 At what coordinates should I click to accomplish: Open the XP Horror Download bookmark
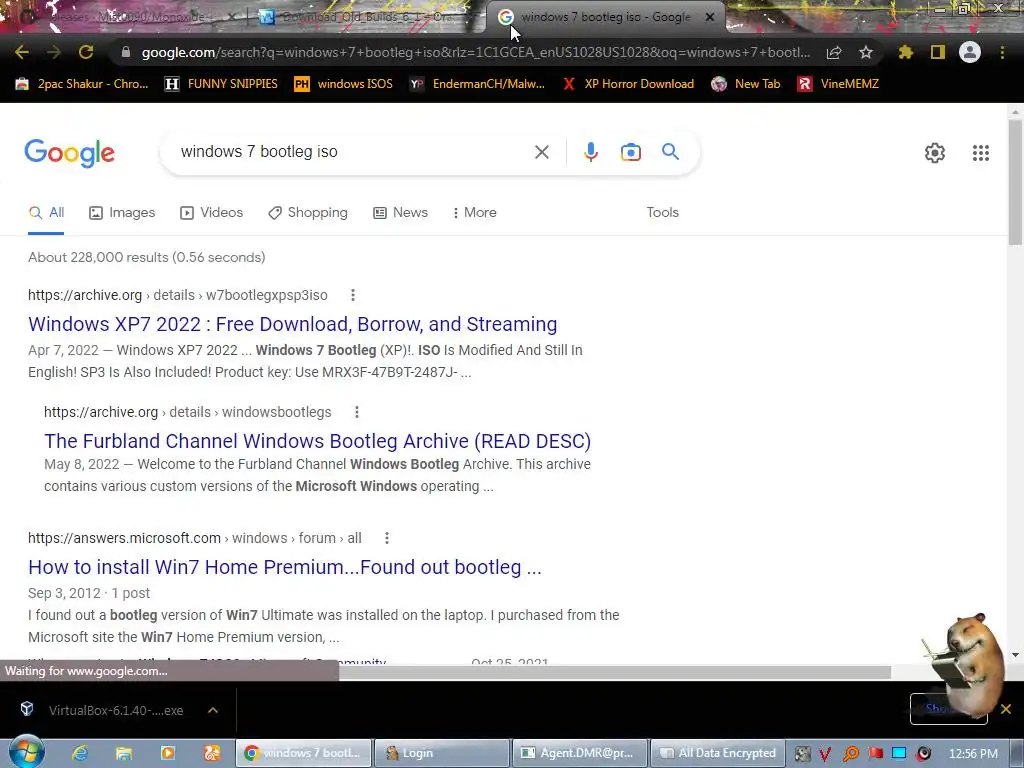pos(628,84)
